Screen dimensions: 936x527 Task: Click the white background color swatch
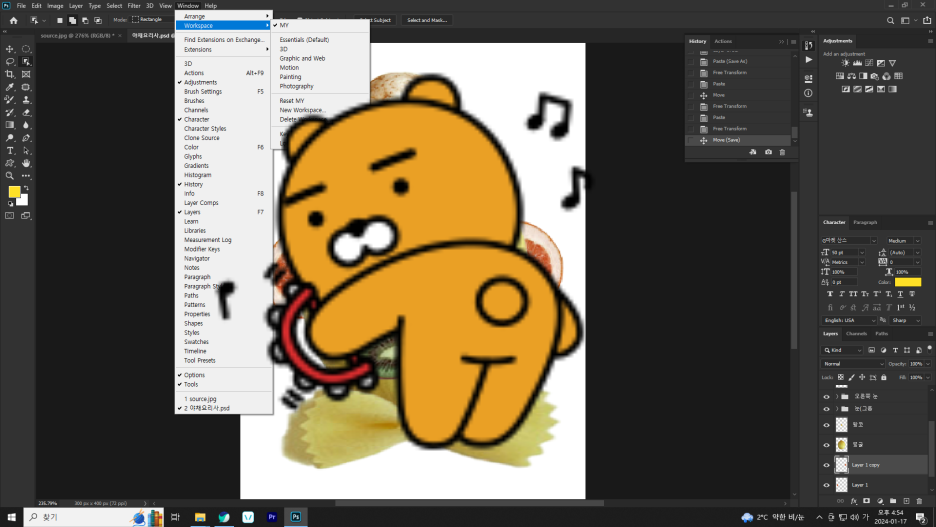24,201
